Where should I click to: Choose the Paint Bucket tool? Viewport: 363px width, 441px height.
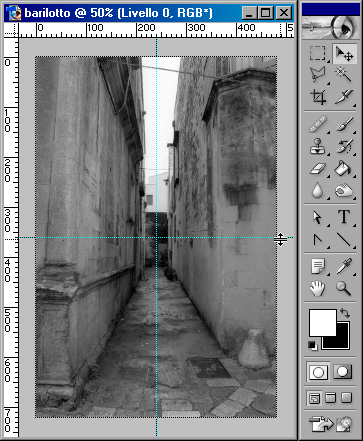(344, 169)
